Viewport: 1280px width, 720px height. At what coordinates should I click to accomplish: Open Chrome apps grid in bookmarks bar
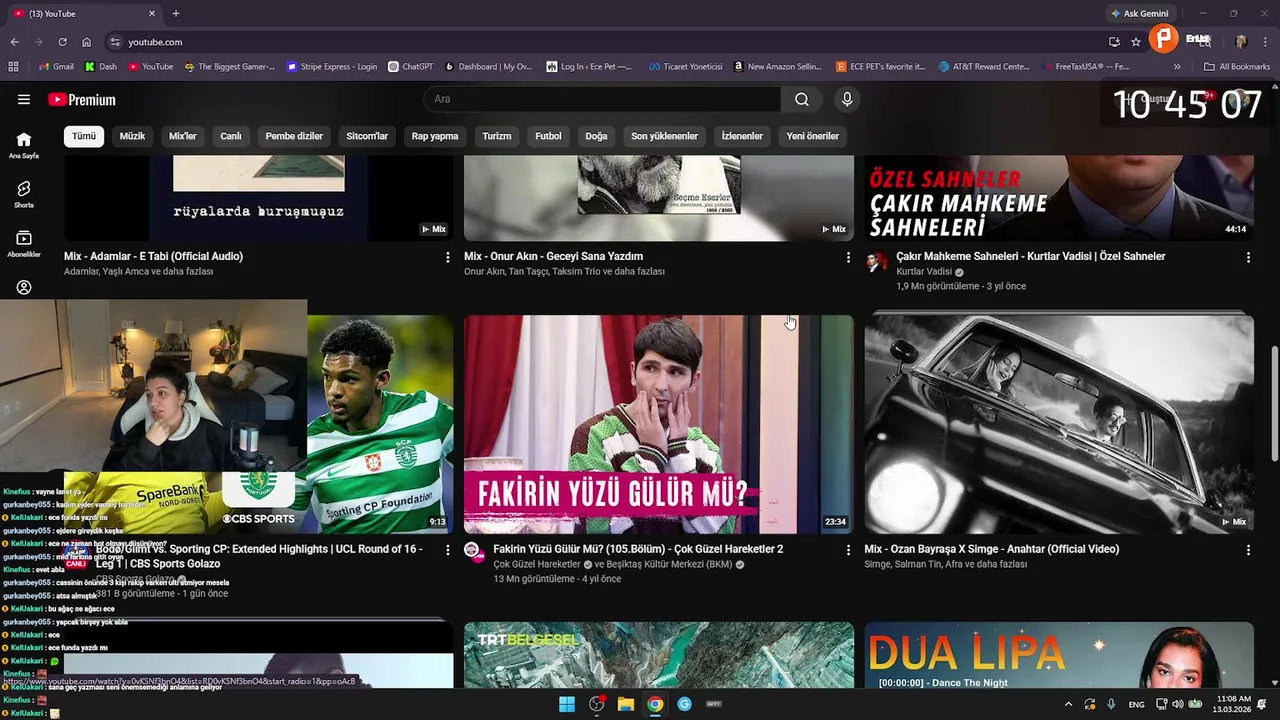[x=13, y=67]
